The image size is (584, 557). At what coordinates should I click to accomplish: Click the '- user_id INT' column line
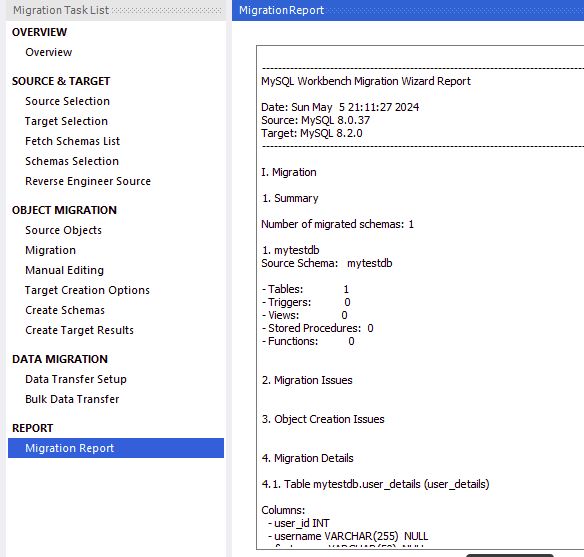click(x=298, y=523)
